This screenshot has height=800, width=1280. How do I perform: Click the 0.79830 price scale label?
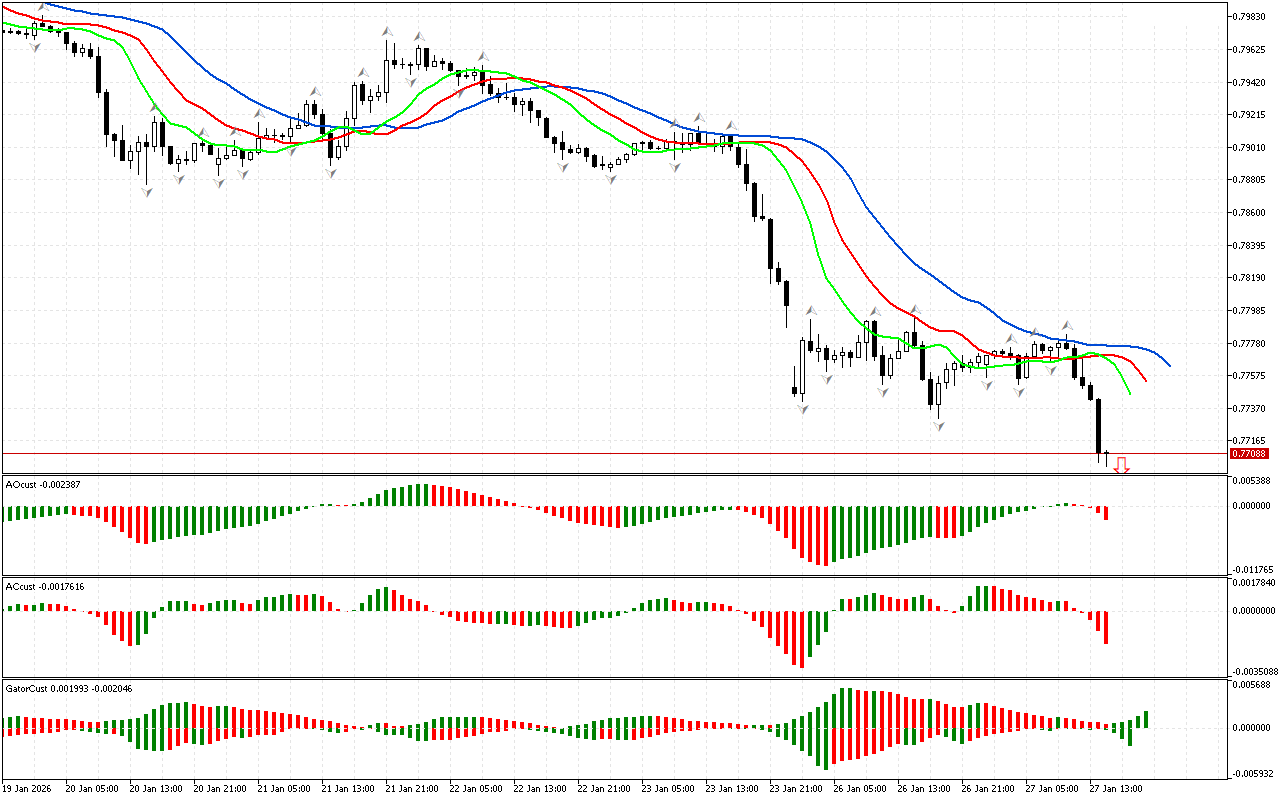[1253, 17]
